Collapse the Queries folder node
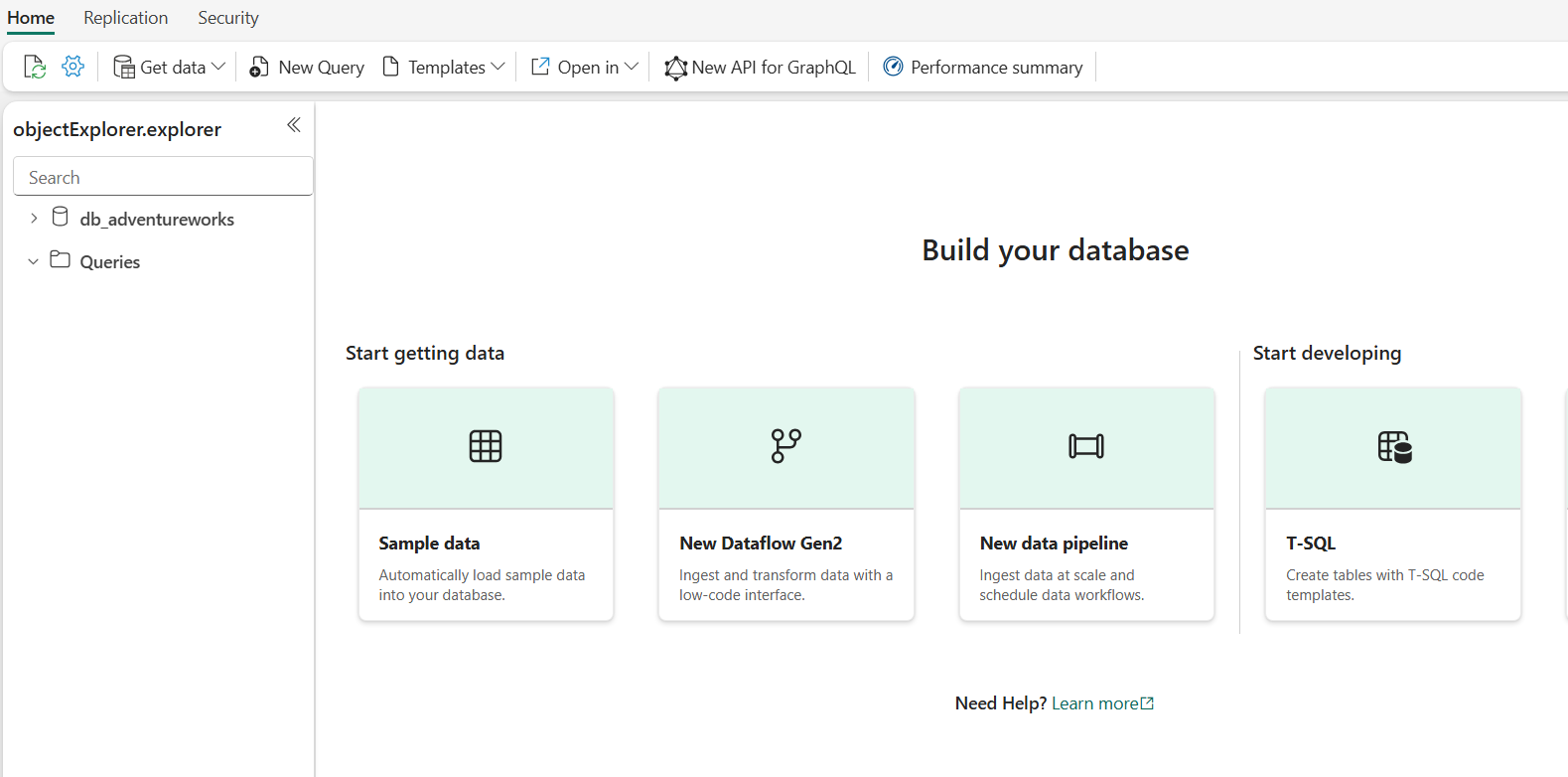1568x777 pixels. coord(33,261)
